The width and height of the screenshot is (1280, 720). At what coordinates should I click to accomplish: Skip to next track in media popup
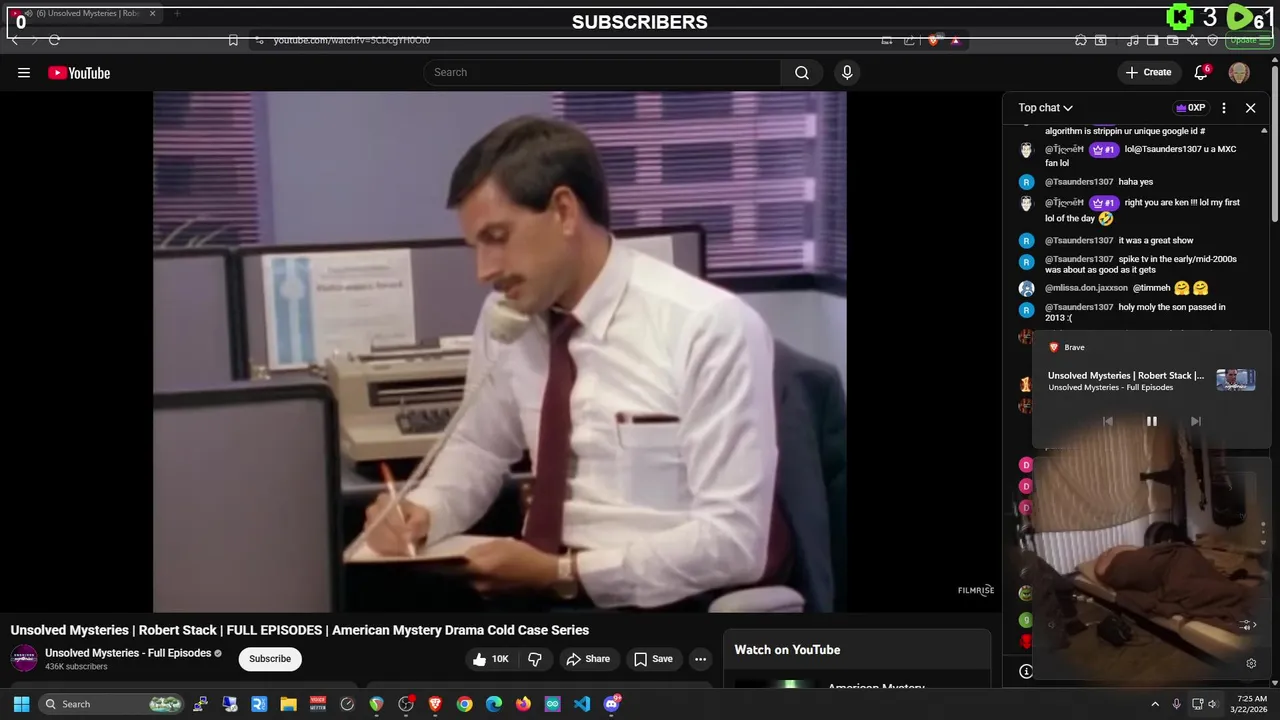[1195, 421]
